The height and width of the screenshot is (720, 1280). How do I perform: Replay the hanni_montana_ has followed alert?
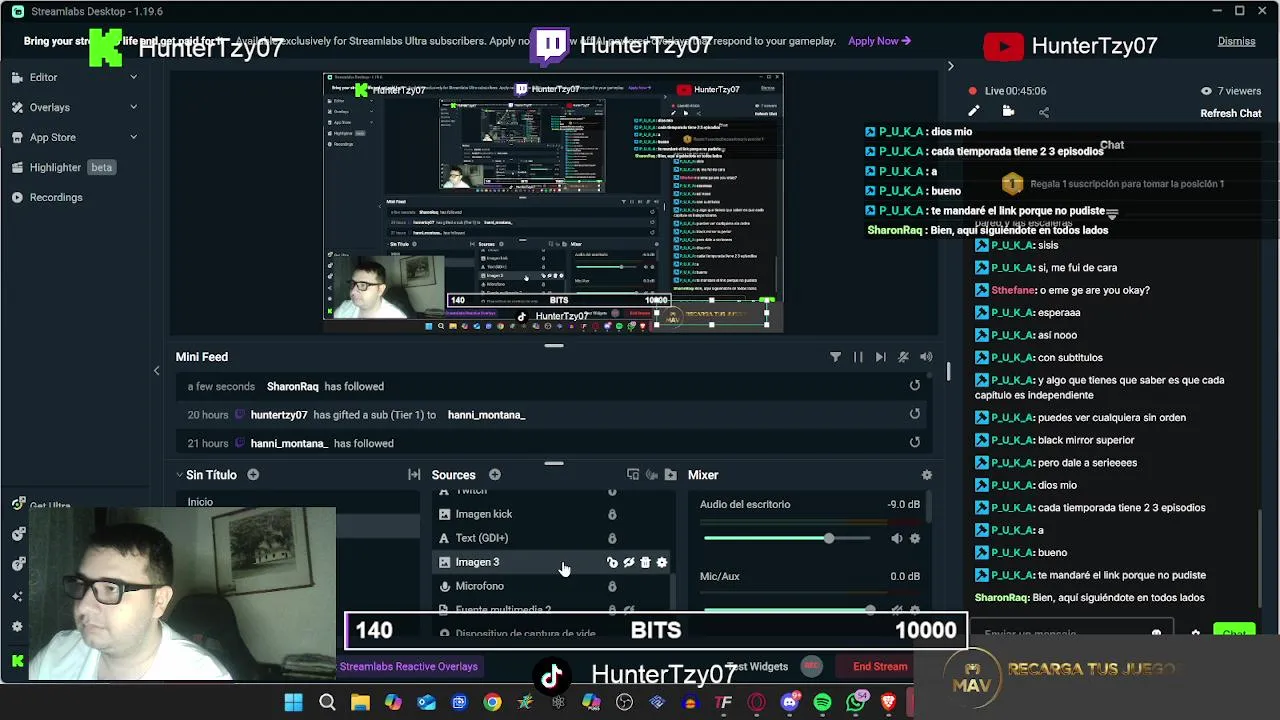[x=914, y=442]
